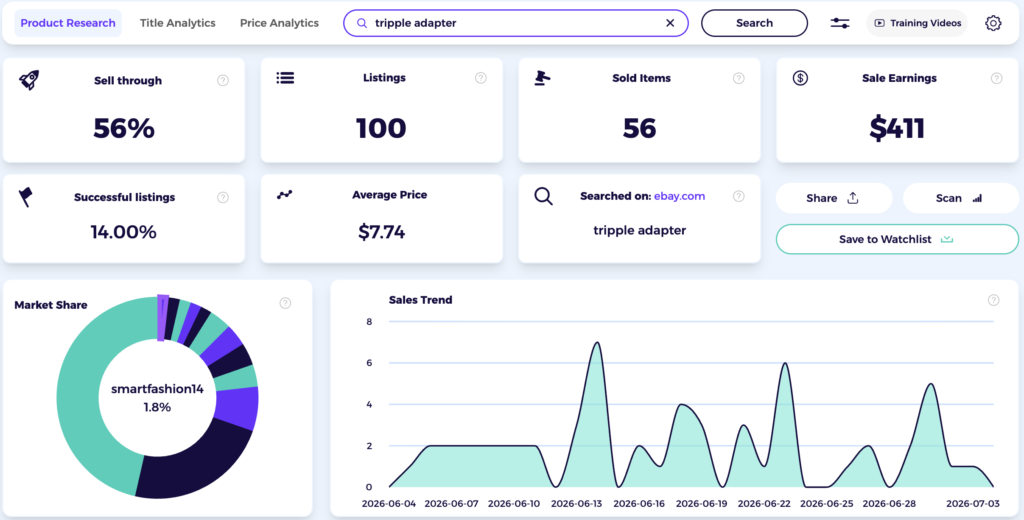Open help for Sell through
Image resolution: width=1024 pixels, height=520 pixels.
coord(223,80)
